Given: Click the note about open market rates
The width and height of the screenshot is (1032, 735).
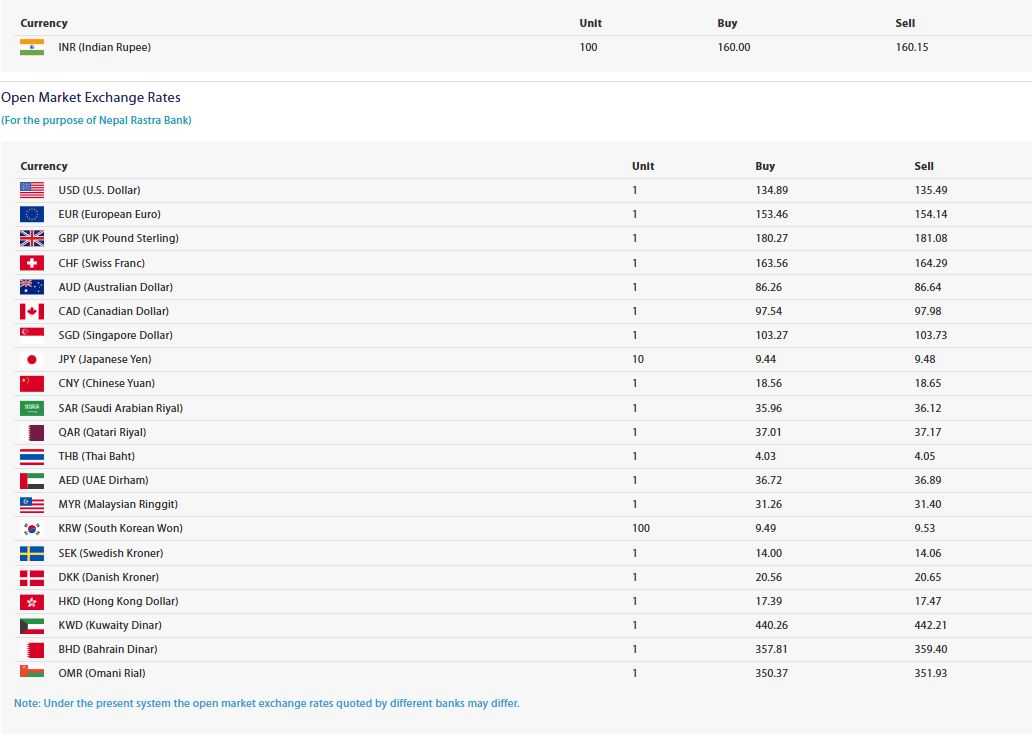Looking at the screenshot, I should click(x=267, y=703).
